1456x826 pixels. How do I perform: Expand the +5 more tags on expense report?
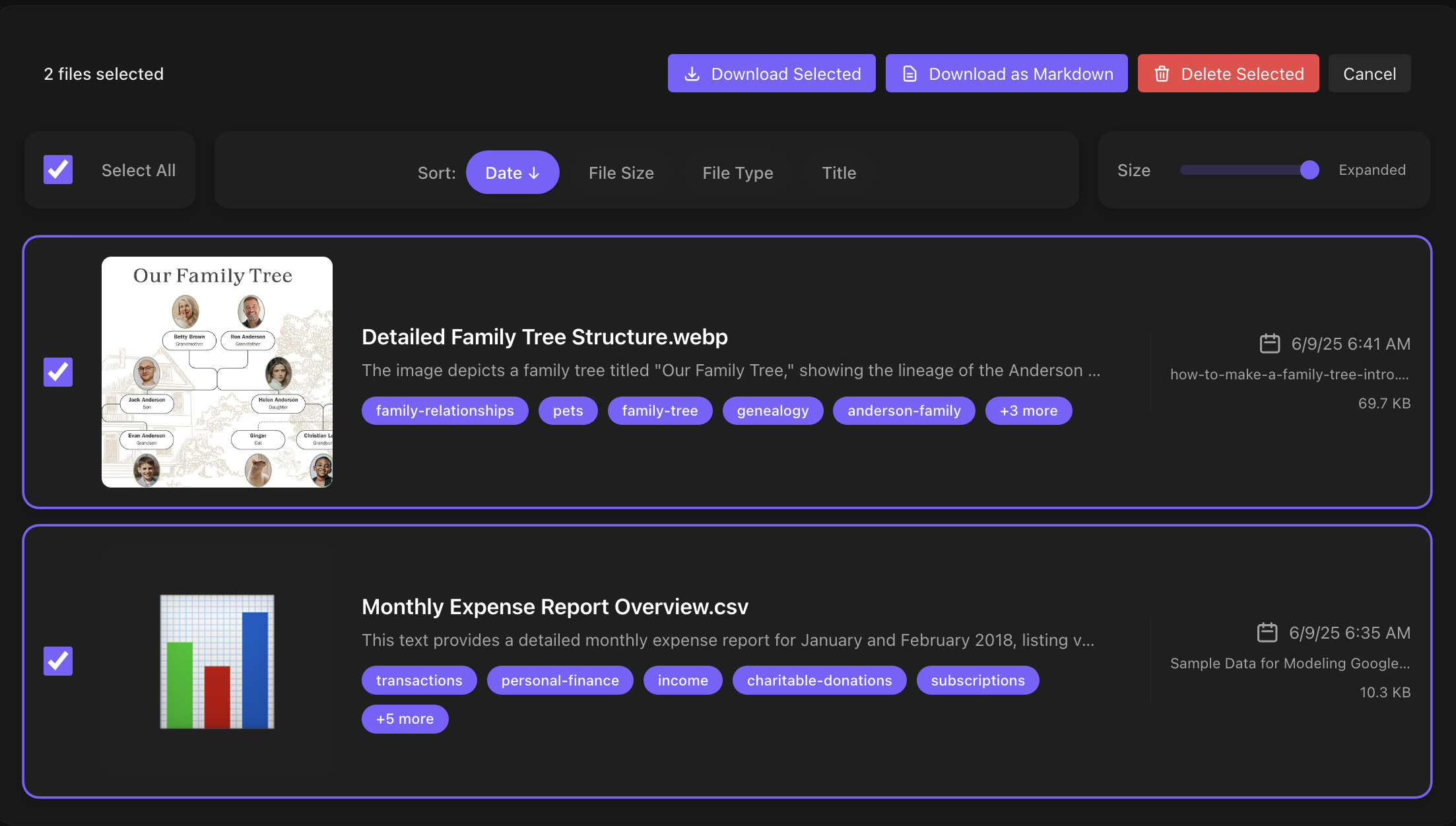coord(405,718)
